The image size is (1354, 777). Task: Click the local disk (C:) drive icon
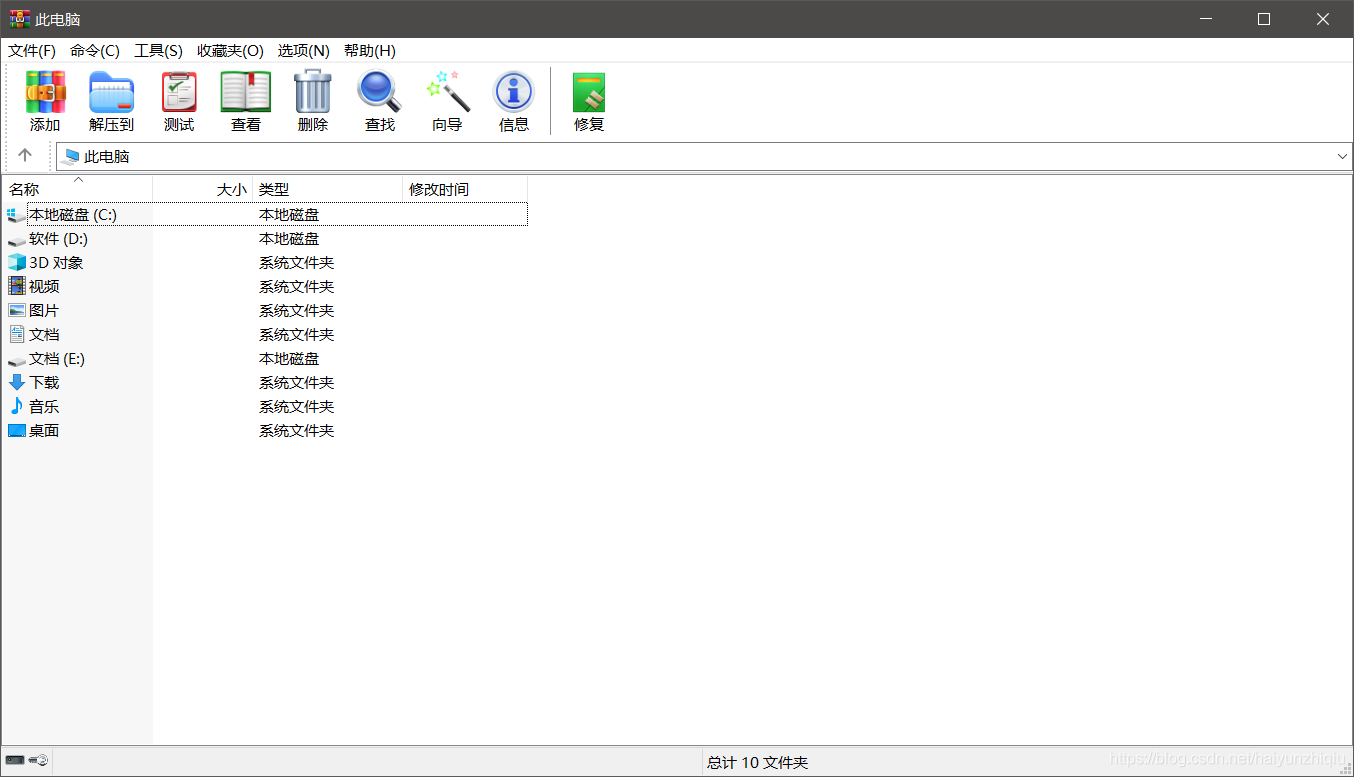coord(17,215)
